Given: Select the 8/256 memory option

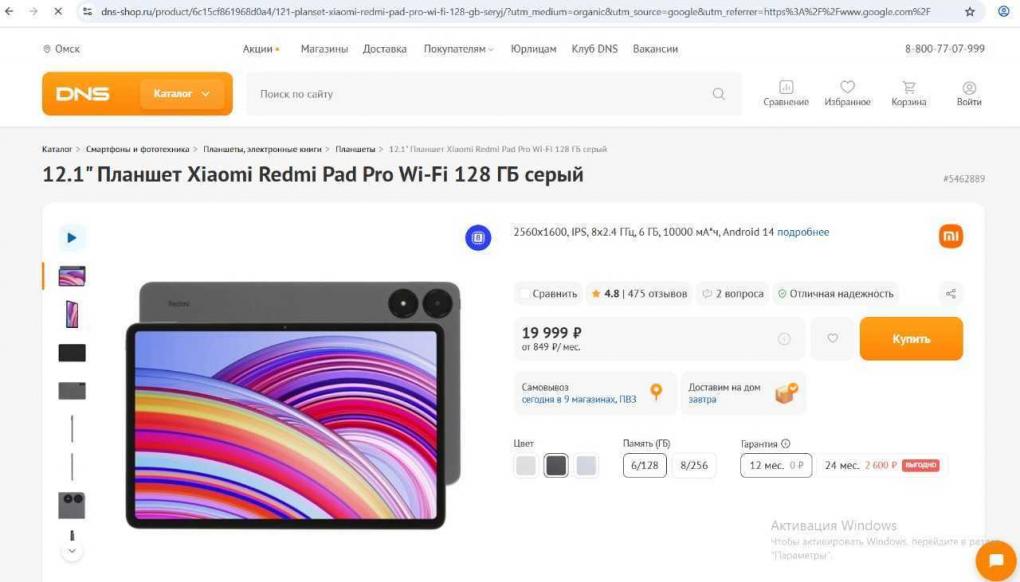Looking at the screenshot, I should pos(693,465).
